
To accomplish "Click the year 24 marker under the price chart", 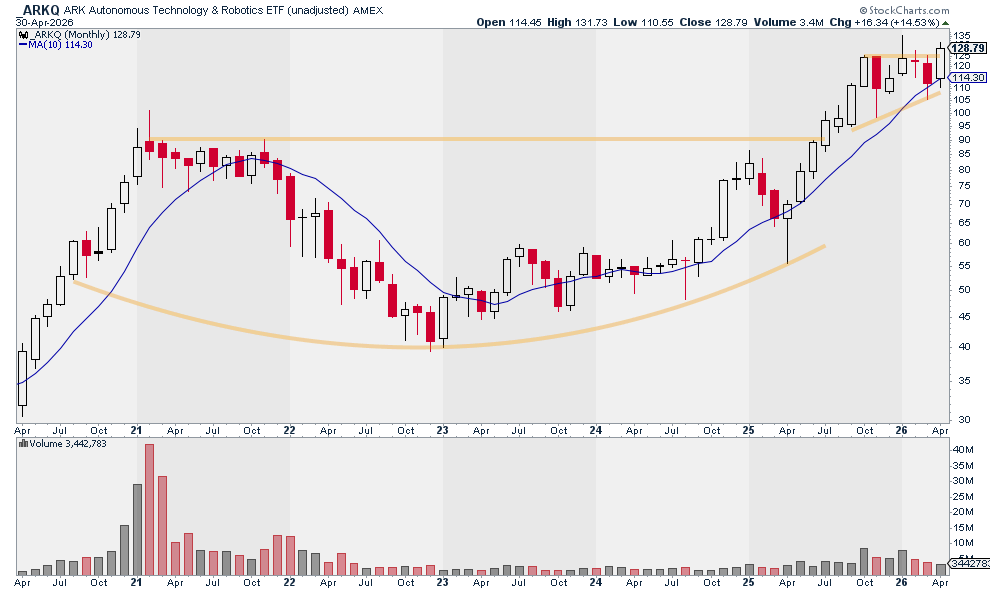I will [x=595, y=430].
